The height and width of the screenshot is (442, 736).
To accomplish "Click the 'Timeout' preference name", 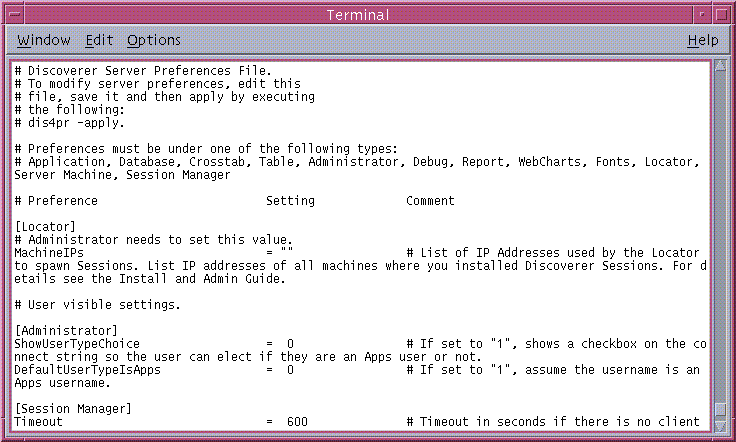I will pyautogui.click(x=38, y=422).
